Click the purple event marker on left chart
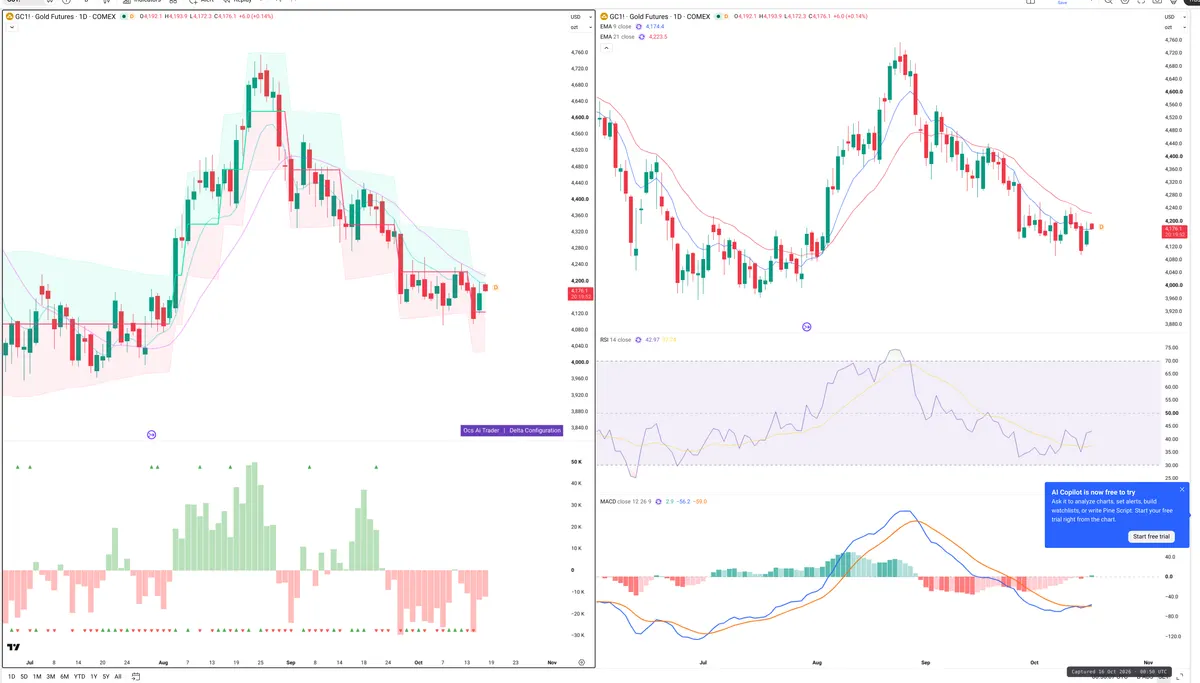Viewport: 1200px width, 683px height. point(151,434)
